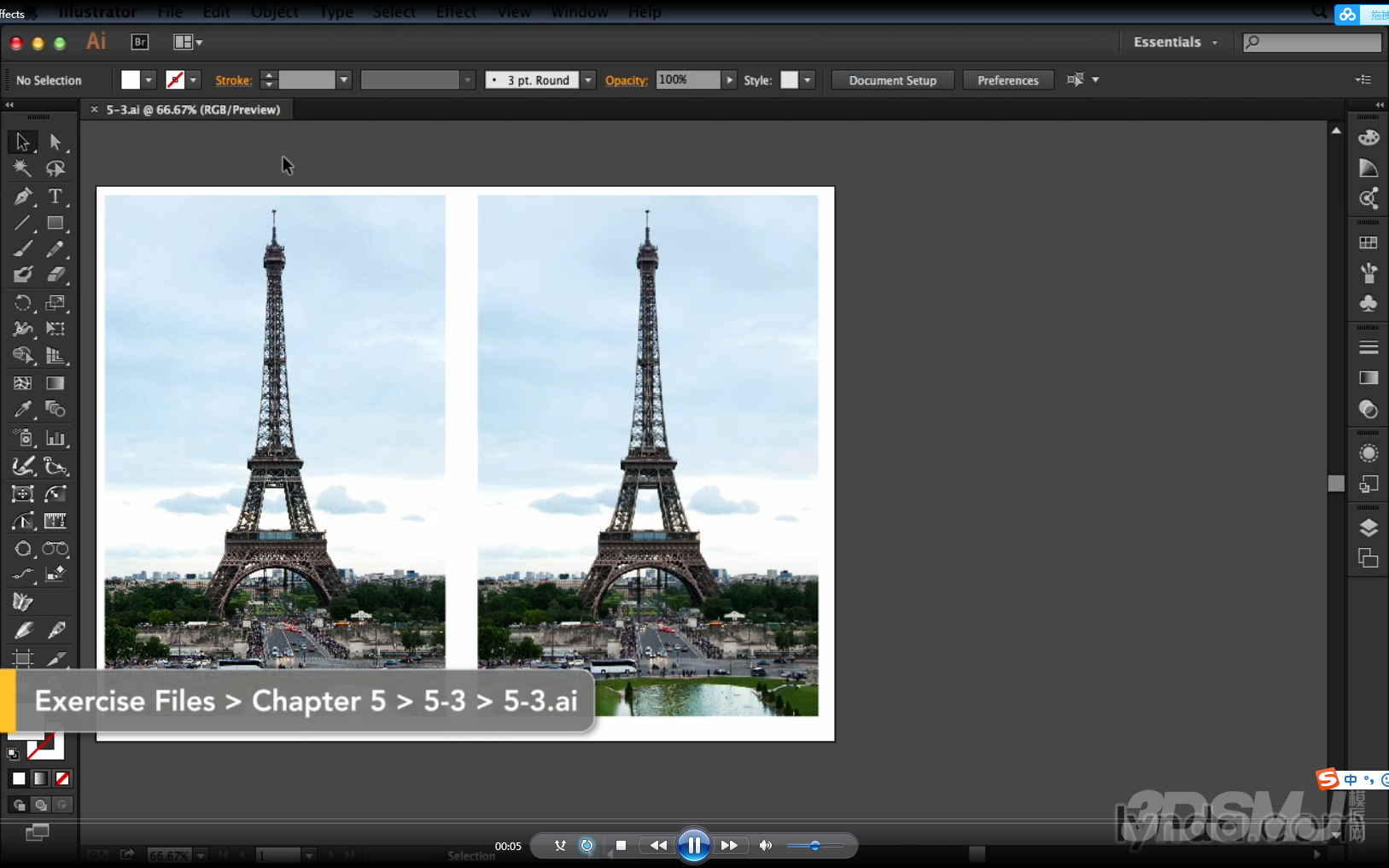Open the File menu
The height and width of the screenshot is (868, 1389).
(x=170, y=12)
